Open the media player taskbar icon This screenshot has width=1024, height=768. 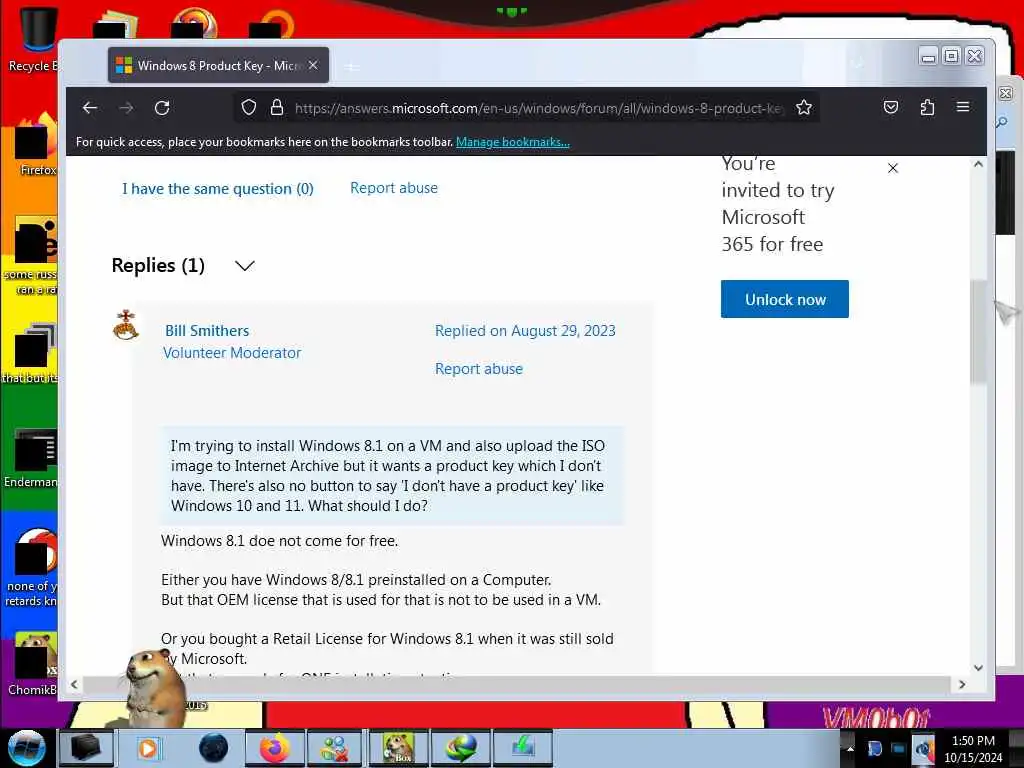tap(148, 748)
